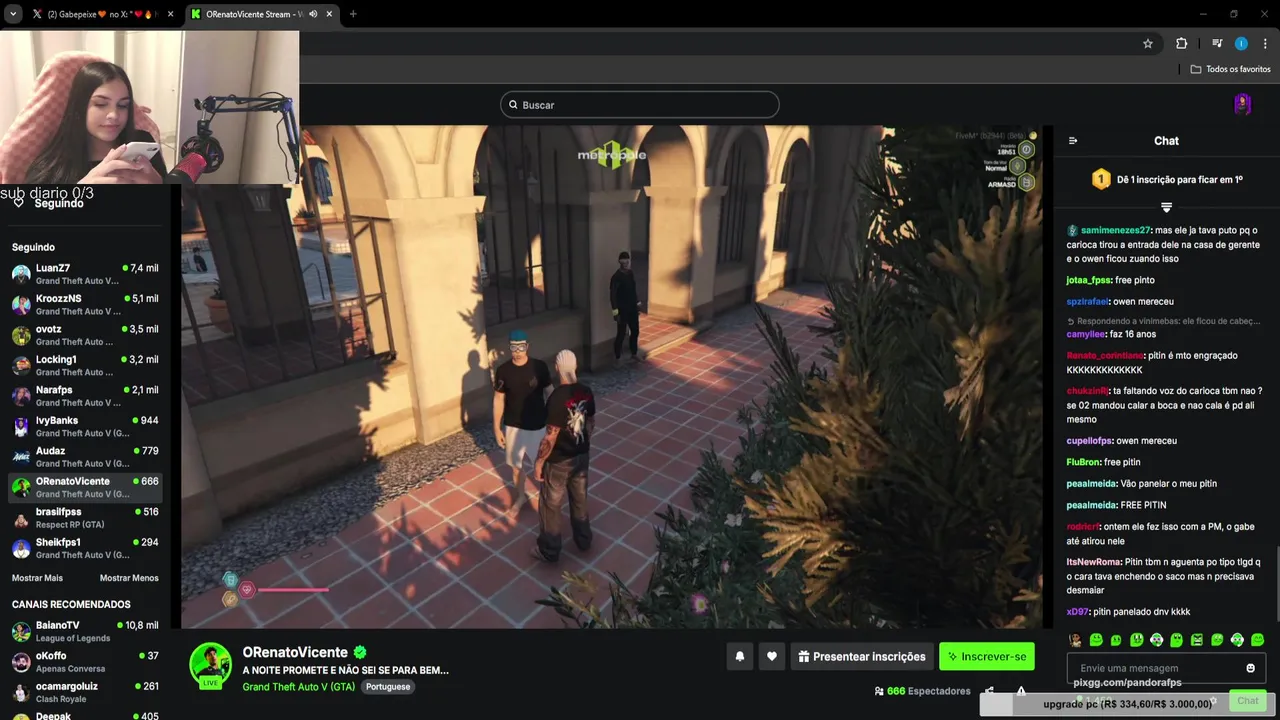
Task: Click the green Inscrever-se button
Action: [x=987, y=656]
